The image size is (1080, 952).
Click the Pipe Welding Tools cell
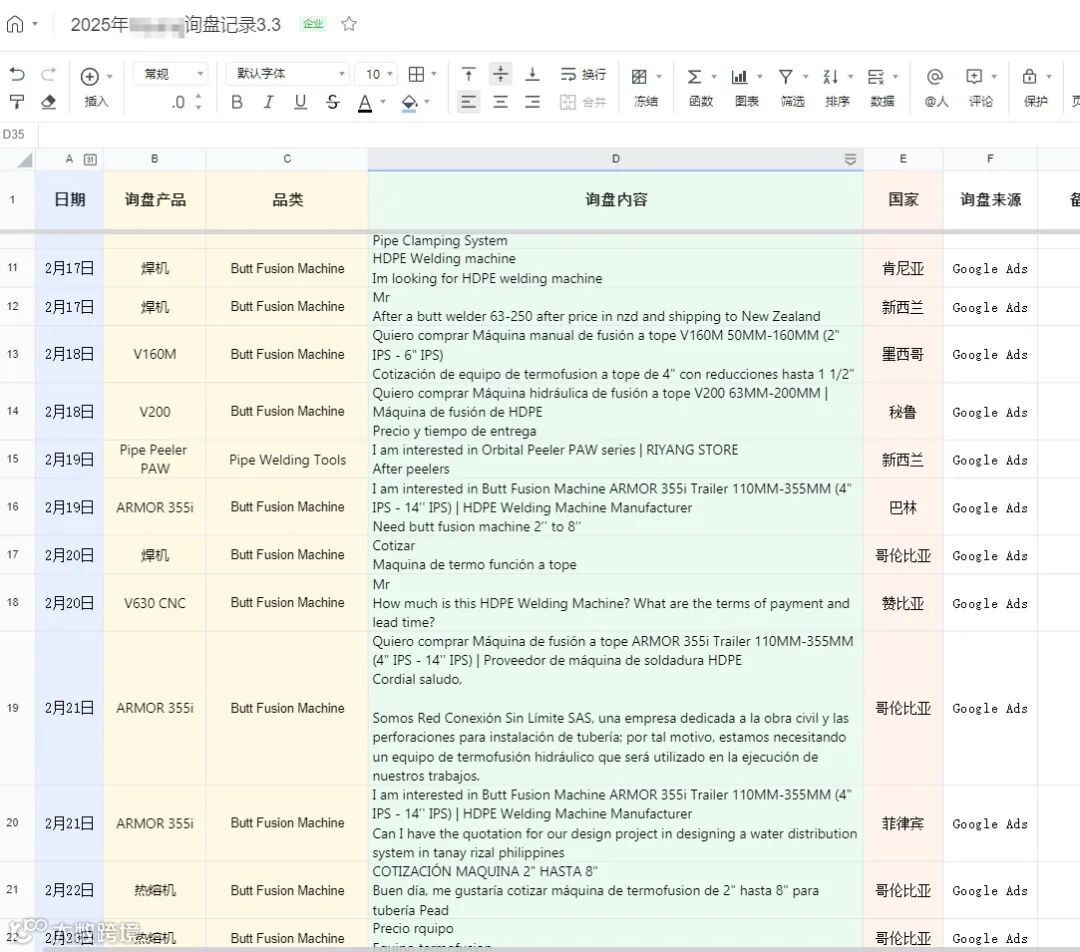tap(287, 459)
